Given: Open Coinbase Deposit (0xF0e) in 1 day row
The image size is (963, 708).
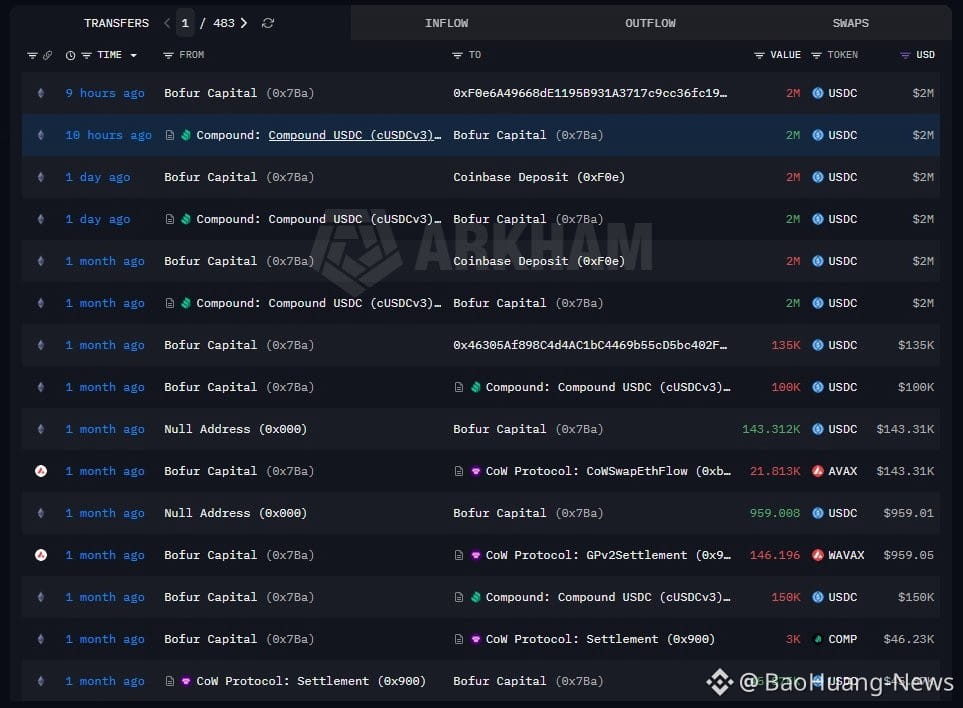Looking at the screenshot, I should point(539,177).
